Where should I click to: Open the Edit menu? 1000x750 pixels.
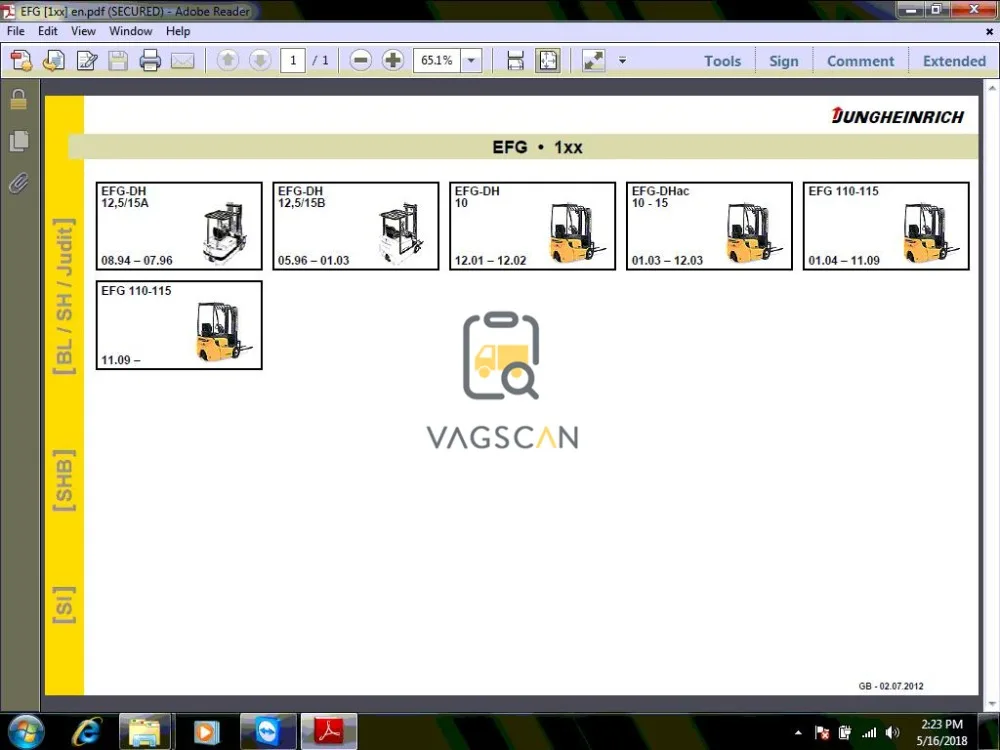[x=48, y=31]
